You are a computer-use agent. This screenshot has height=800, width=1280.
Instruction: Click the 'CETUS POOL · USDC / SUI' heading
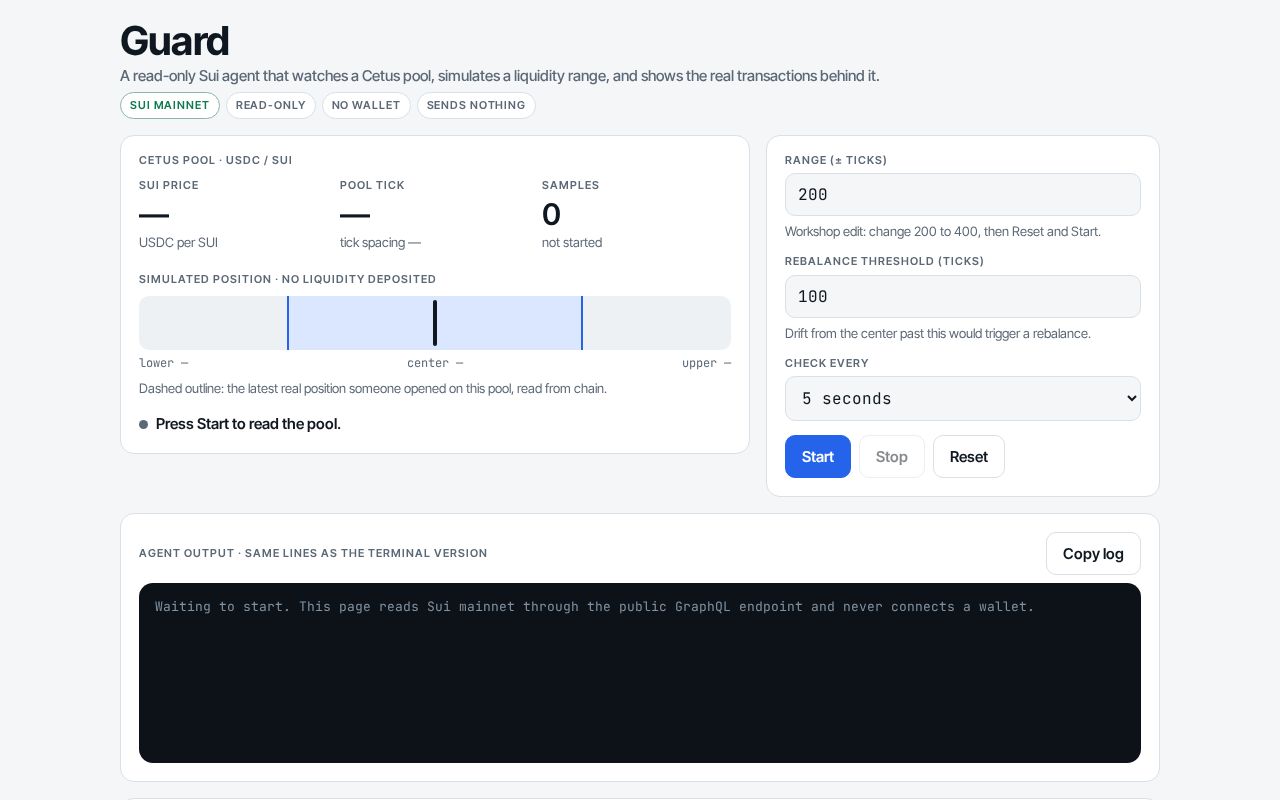(216, 160)
